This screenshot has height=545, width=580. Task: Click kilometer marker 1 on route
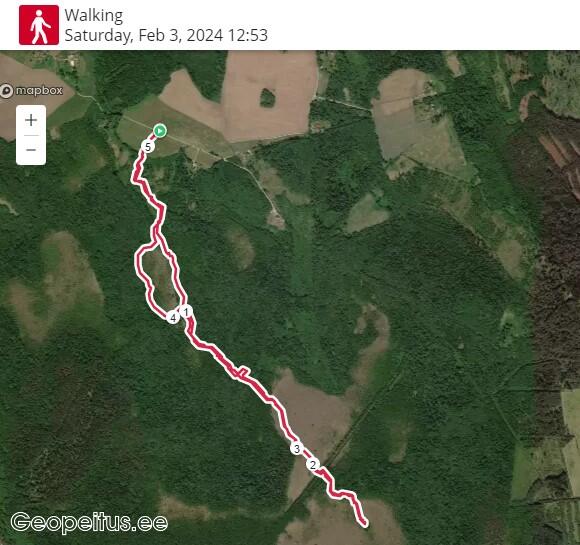(x=186, y=312)
